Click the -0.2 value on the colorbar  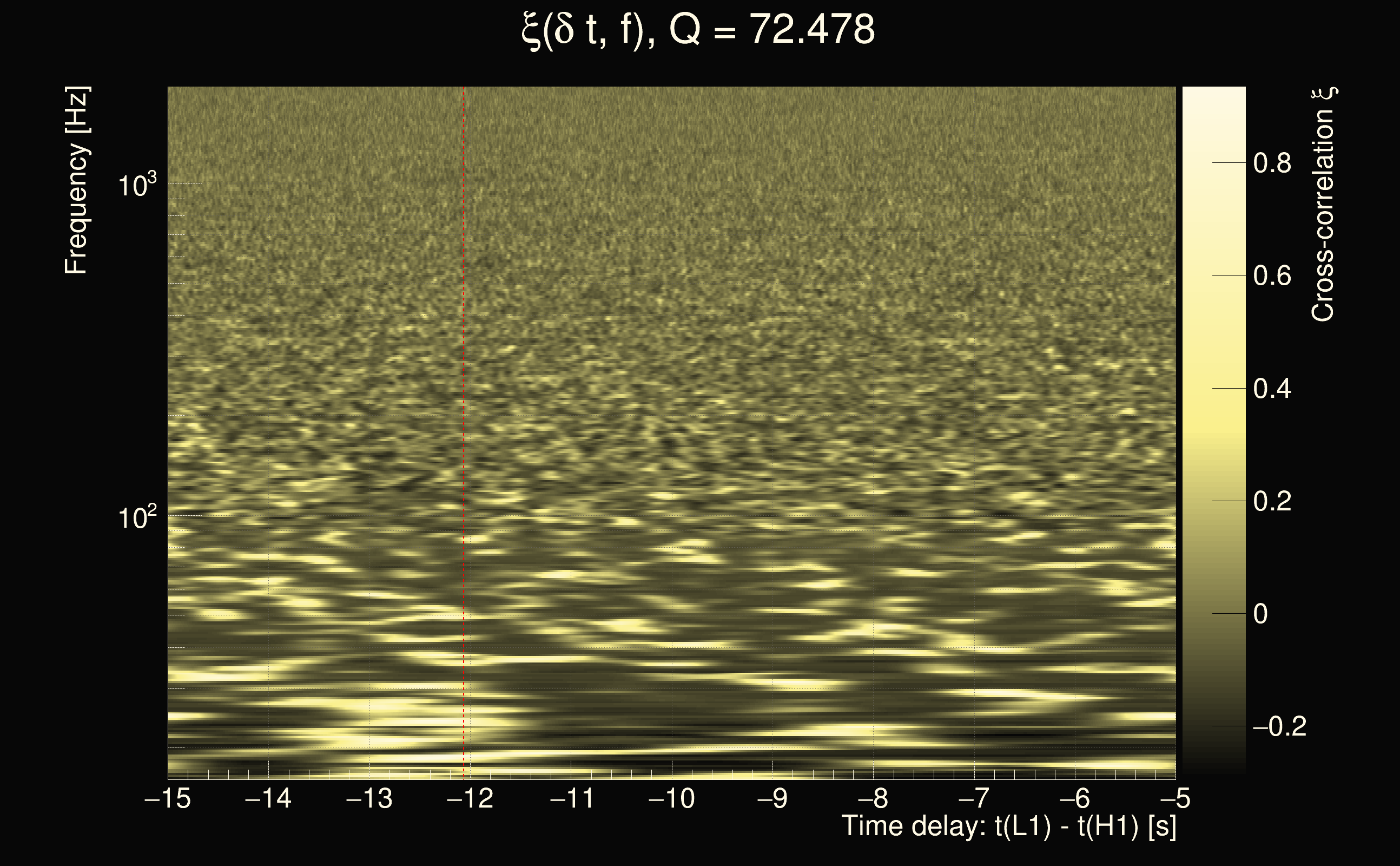(x=1279, y=727)
